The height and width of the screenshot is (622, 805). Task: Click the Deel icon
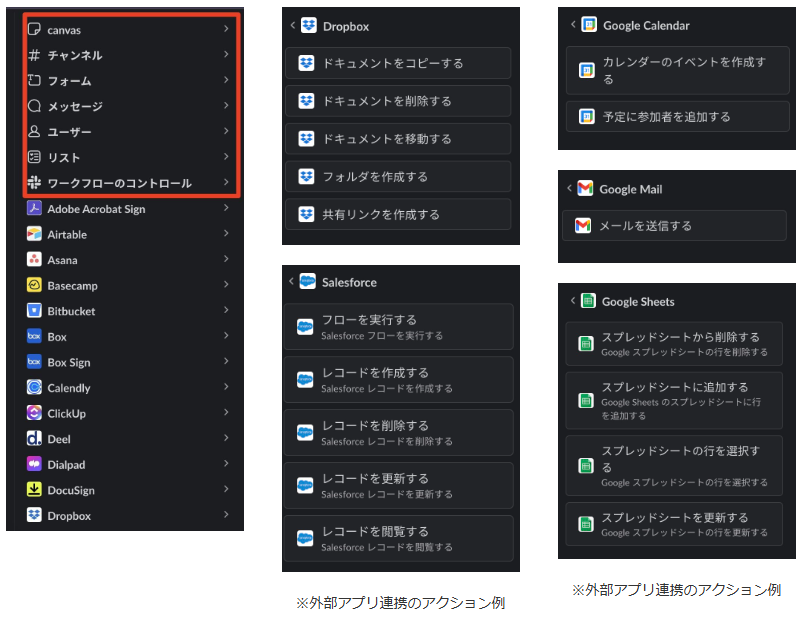pos(34,438)
